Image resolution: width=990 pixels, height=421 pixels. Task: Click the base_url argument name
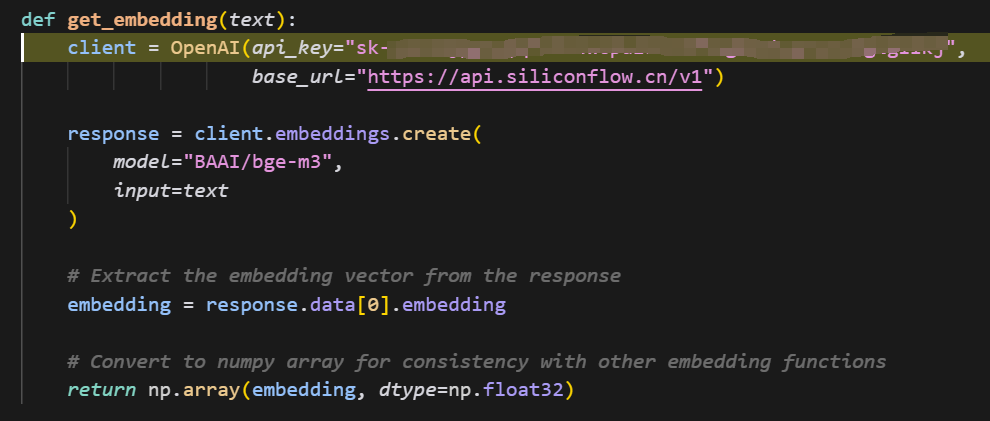(298, 77)
